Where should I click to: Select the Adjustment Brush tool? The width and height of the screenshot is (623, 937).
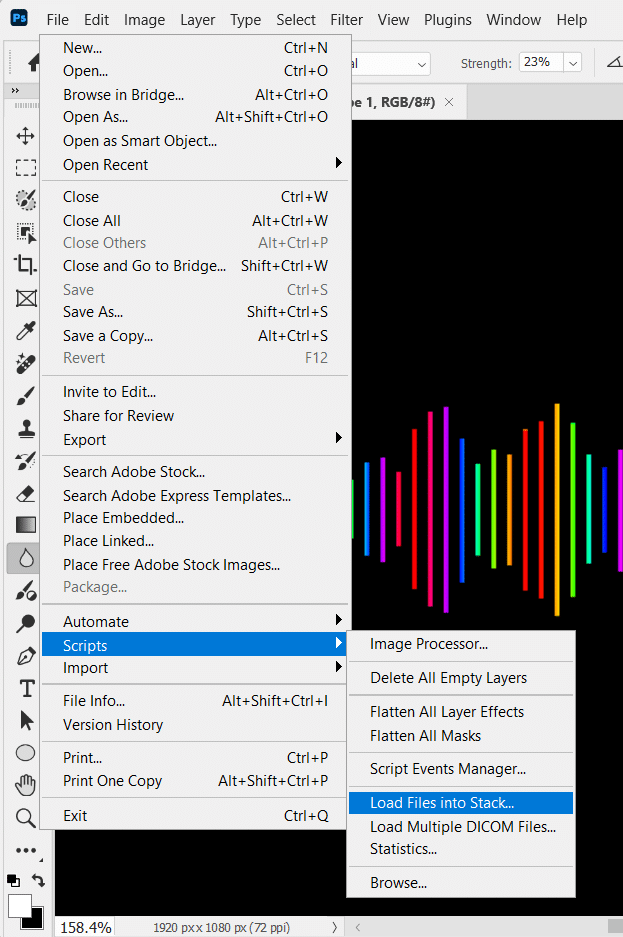(x=25, y=591)
